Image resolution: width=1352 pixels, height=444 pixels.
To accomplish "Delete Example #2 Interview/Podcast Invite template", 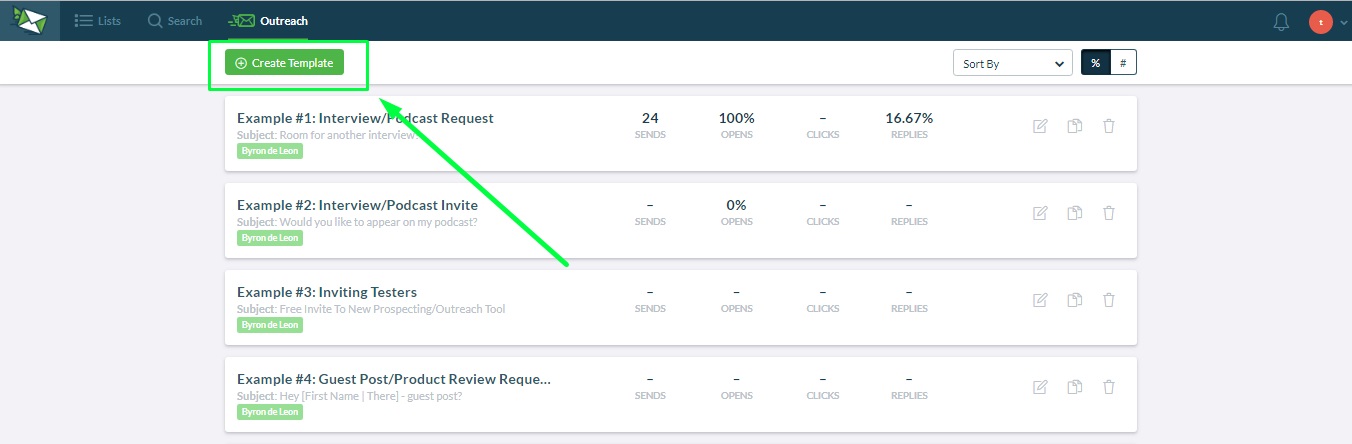I will pyautogui.click(x=1109, y=213).
